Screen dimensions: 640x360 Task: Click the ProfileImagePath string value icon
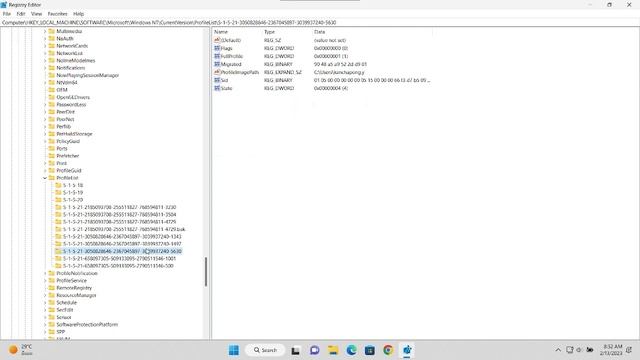tap(217, 72)
